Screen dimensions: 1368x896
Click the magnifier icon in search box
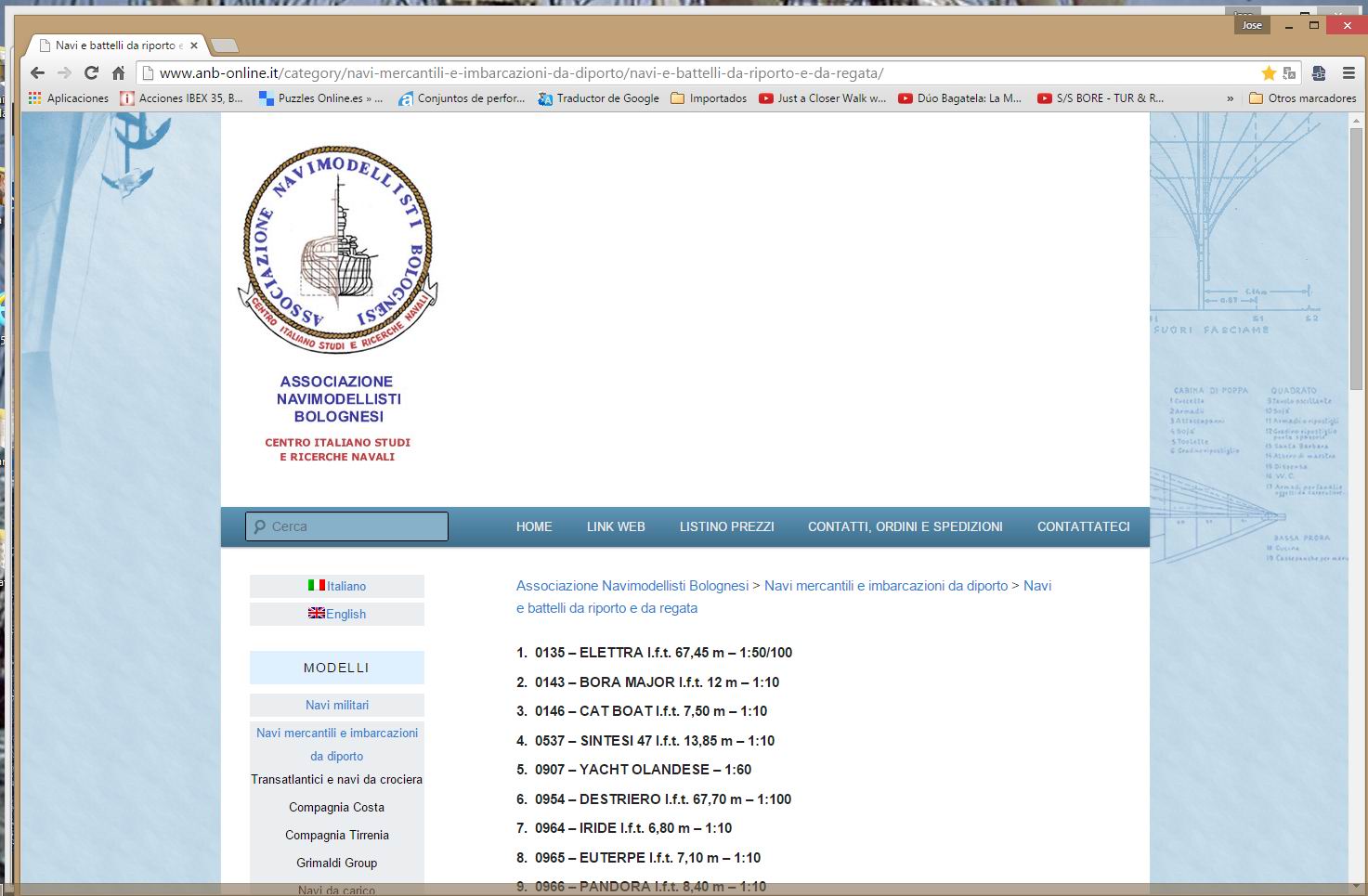259,526
